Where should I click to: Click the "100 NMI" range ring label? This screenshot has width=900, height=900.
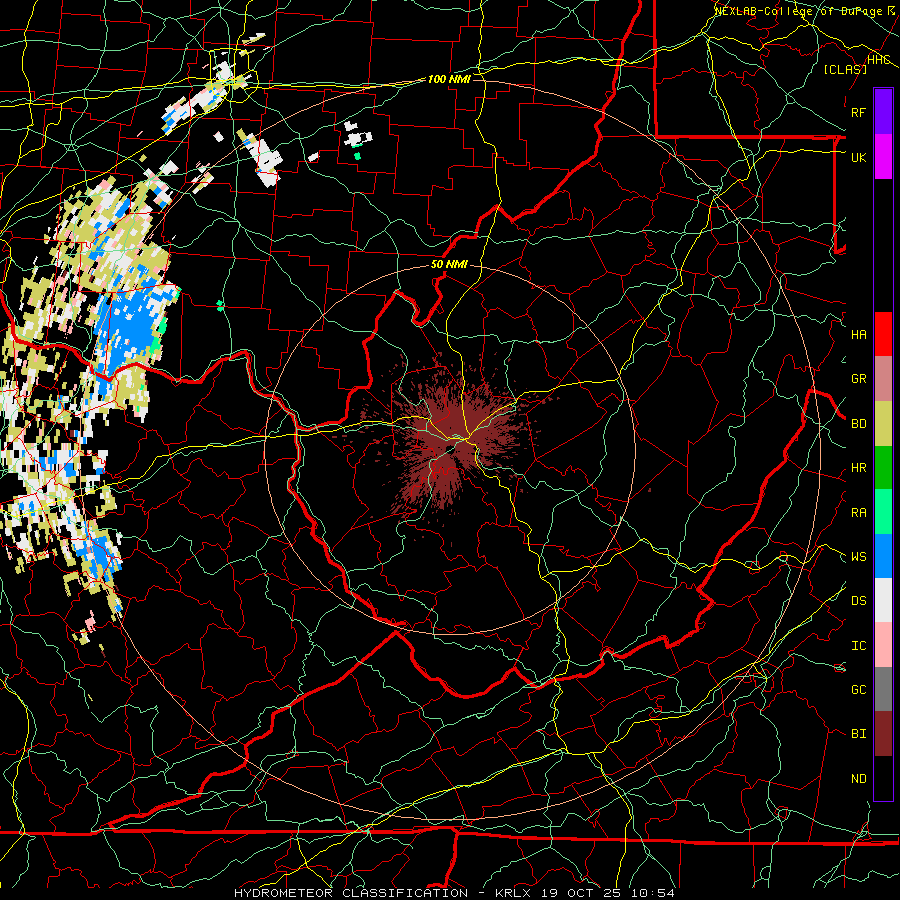coord(449,79)
